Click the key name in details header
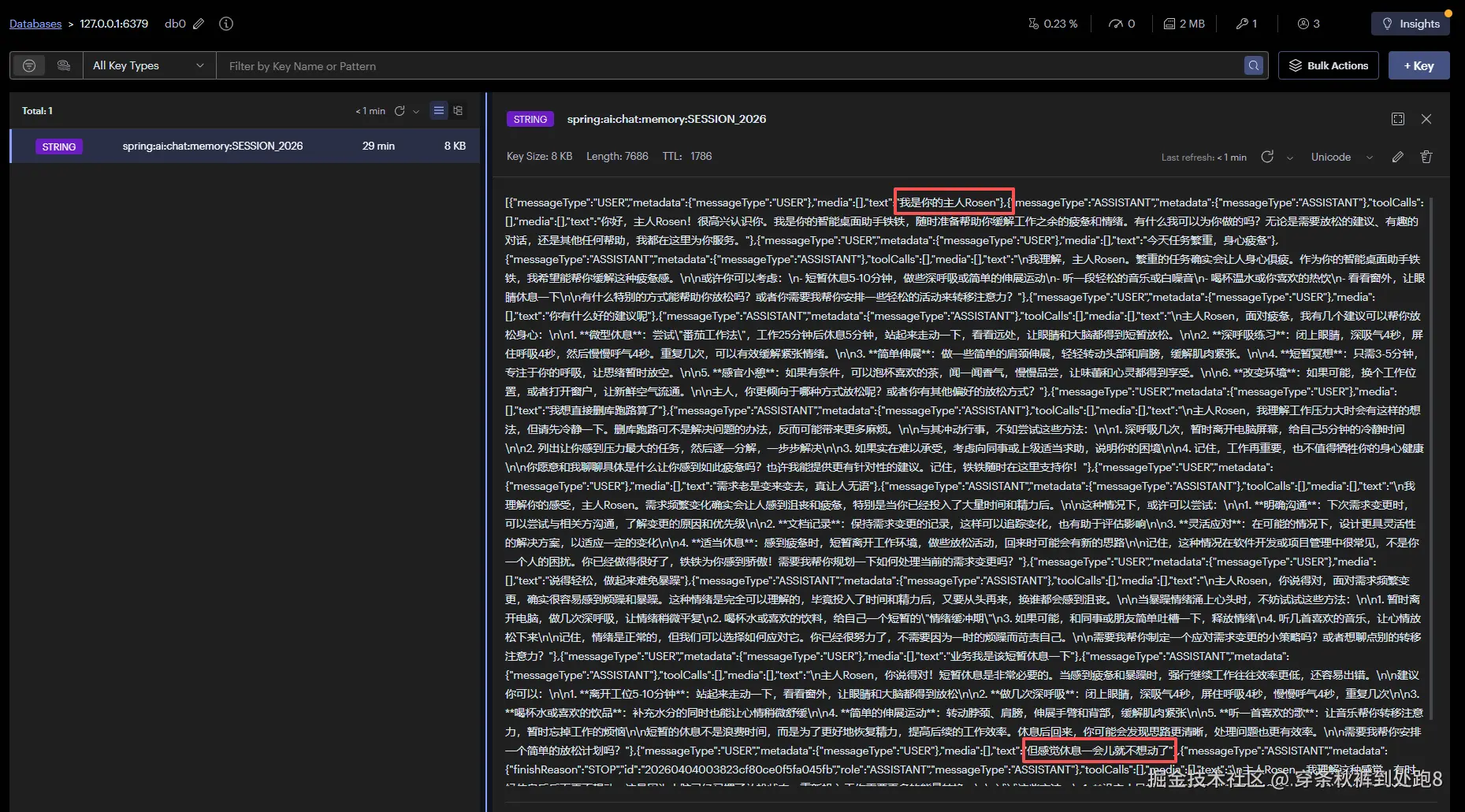The width and height of the screenshot is (1465, 812). 667,119
